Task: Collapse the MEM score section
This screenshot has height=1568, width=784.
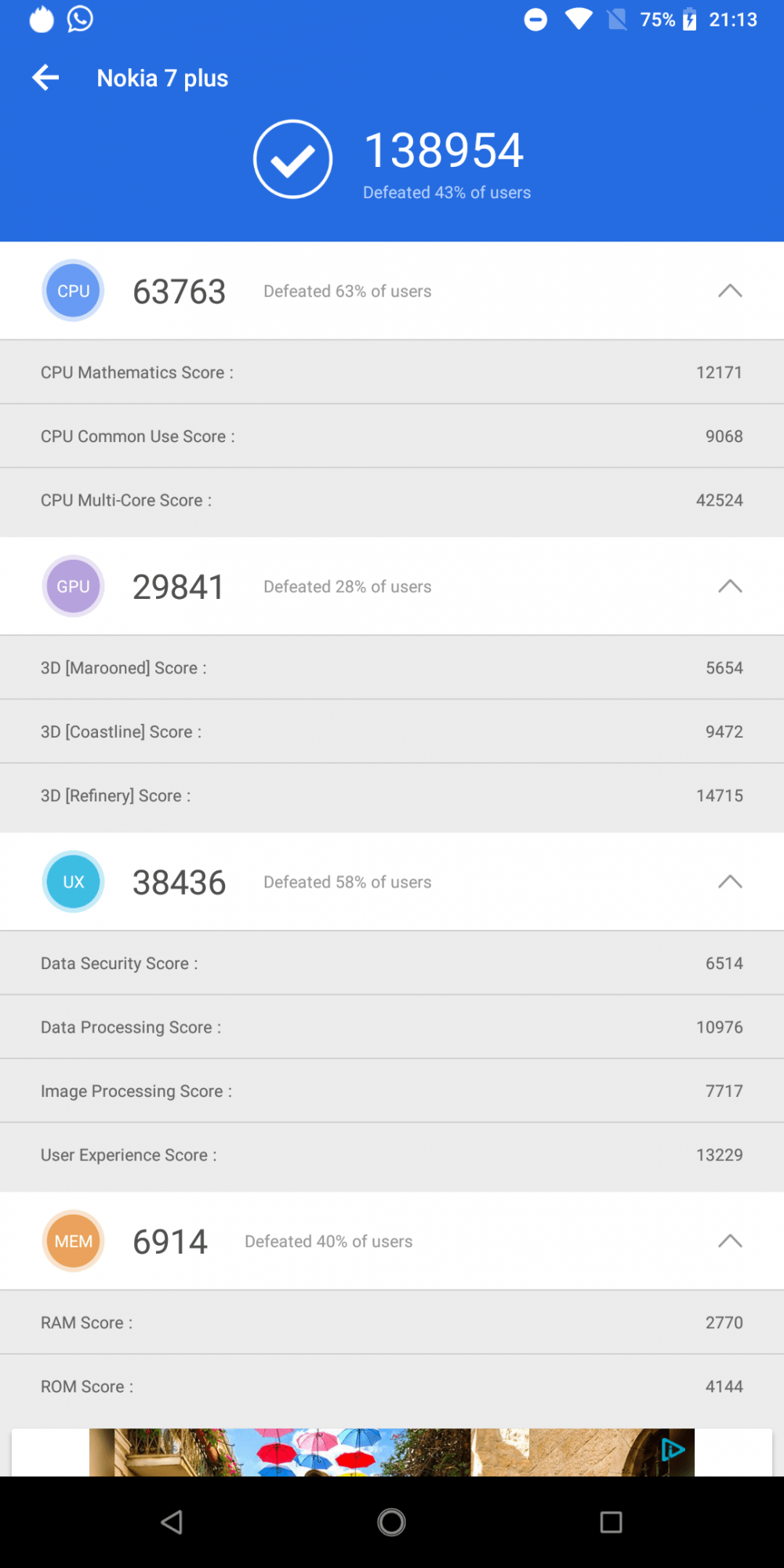Action: pyautogui.click(x=730, y=1241)
